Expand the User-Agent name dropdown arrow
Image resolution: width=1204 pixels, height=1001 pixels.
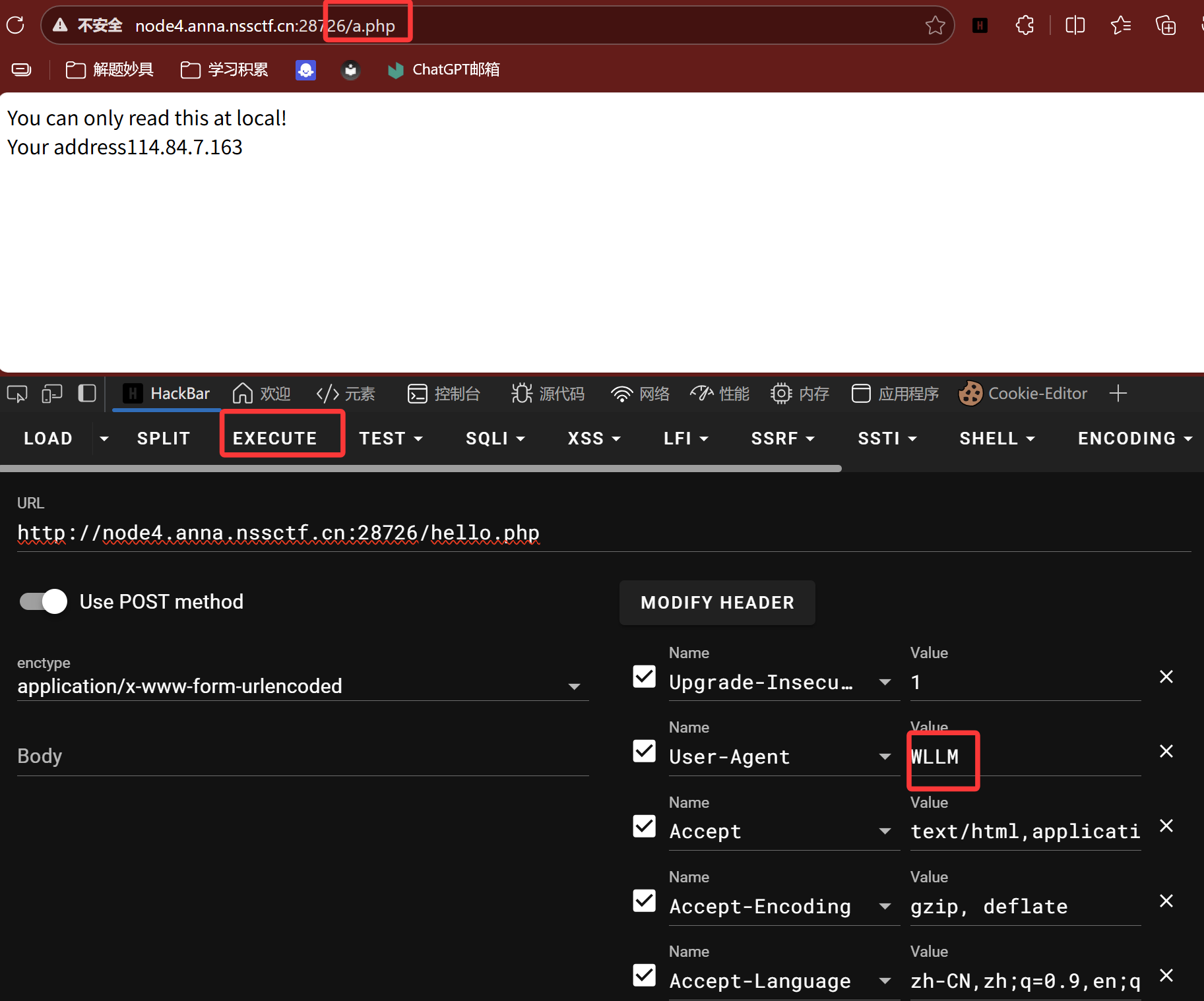coord(885,756)
